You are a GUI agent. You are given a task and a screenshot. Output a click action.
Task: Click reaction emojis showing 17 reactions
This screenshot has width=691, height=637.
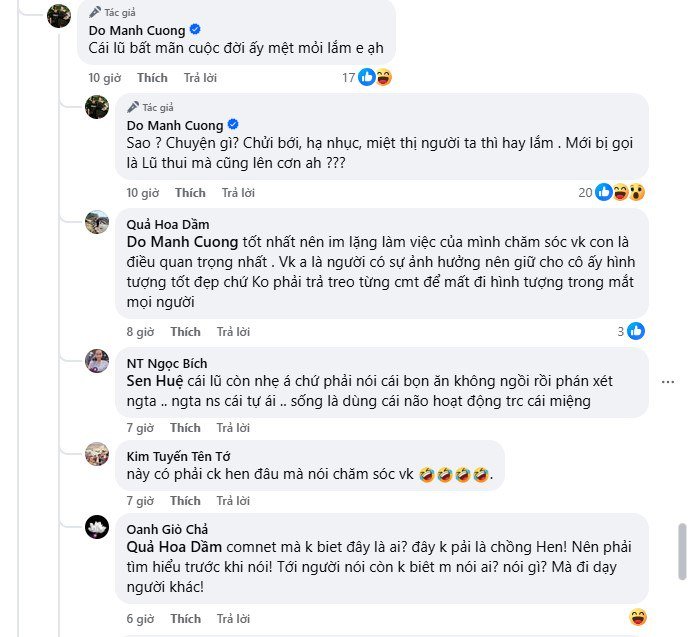click(375, 77)
